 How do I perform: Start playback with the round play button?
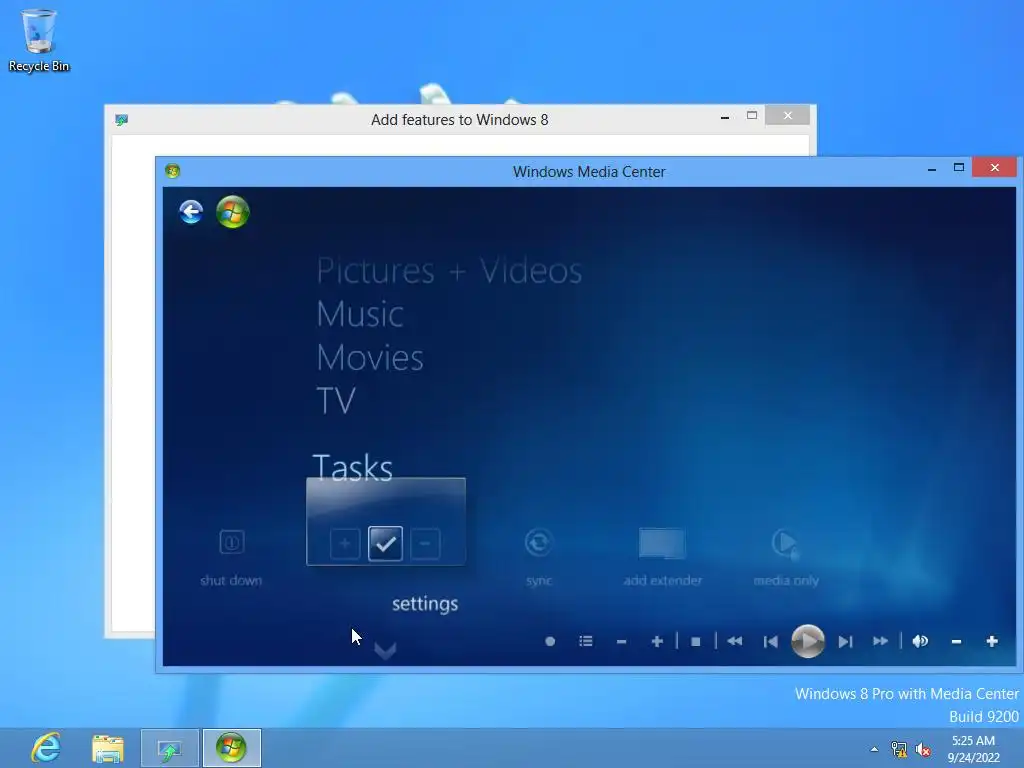coord(808,641)
